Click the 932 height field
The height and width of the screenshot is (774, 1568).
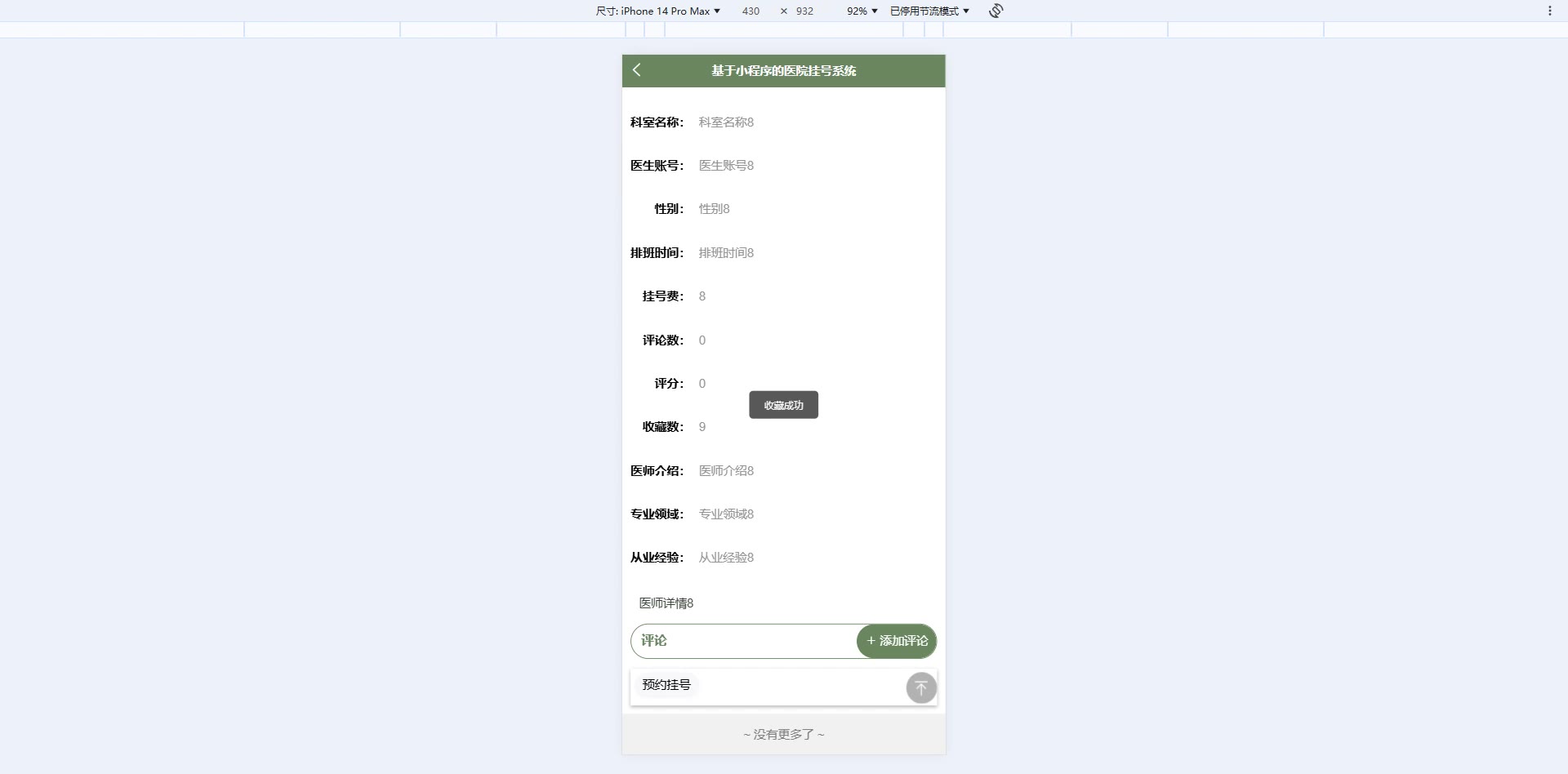click(805, 11)
